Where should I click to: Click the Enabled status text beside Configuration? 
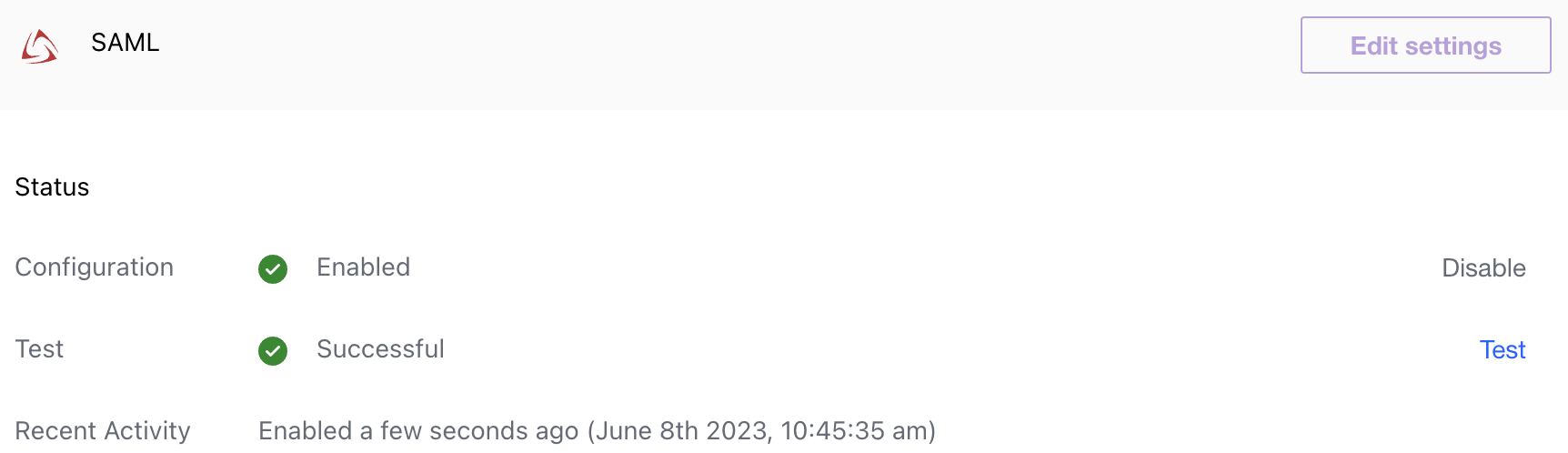point(363,267)
